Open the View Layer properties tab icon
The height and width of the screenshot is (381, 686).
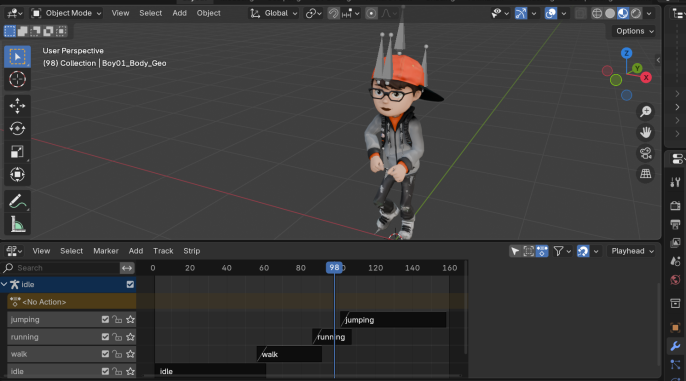(675, 243)
